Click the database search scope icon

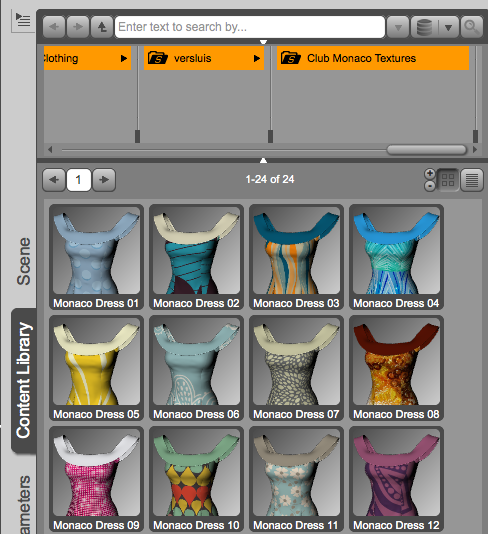point(424,27)
